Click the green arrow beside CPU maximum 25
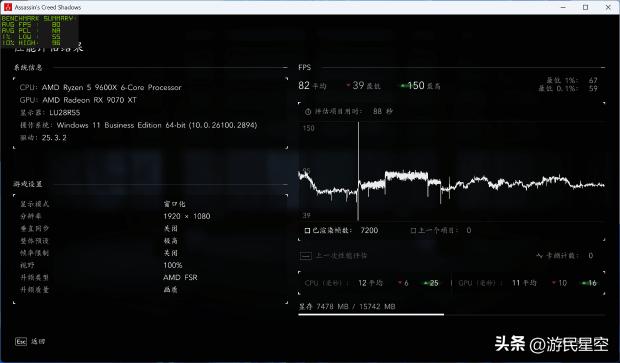This screenshot has width=620, height=363. click(426, 283)
